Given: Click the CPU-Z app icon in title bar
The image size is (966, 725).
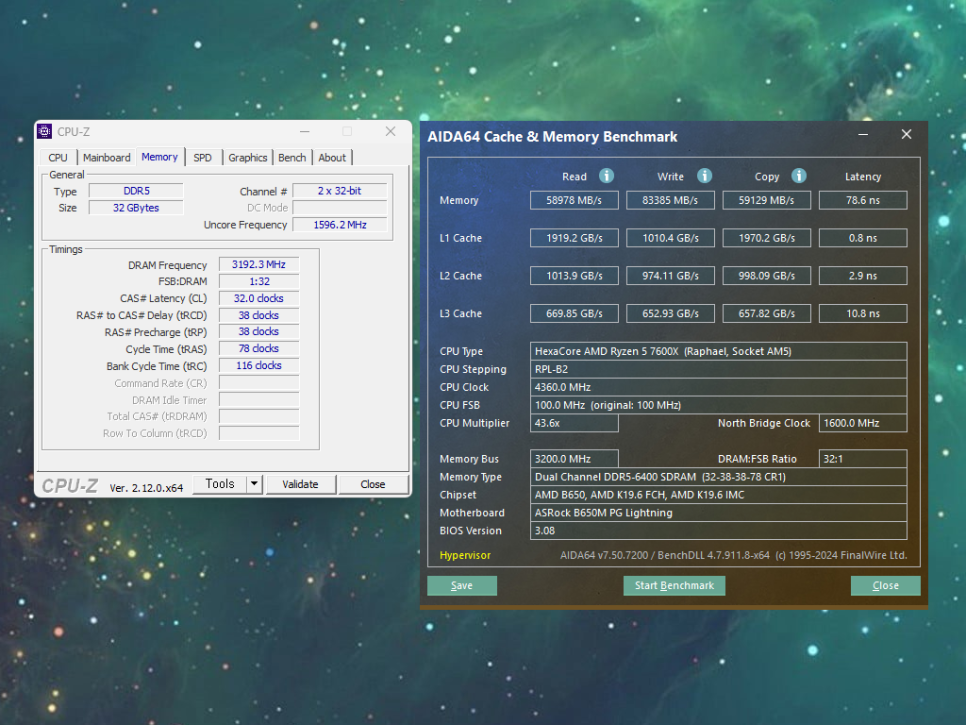Looking at the screenshot, I should click(44, 131).
